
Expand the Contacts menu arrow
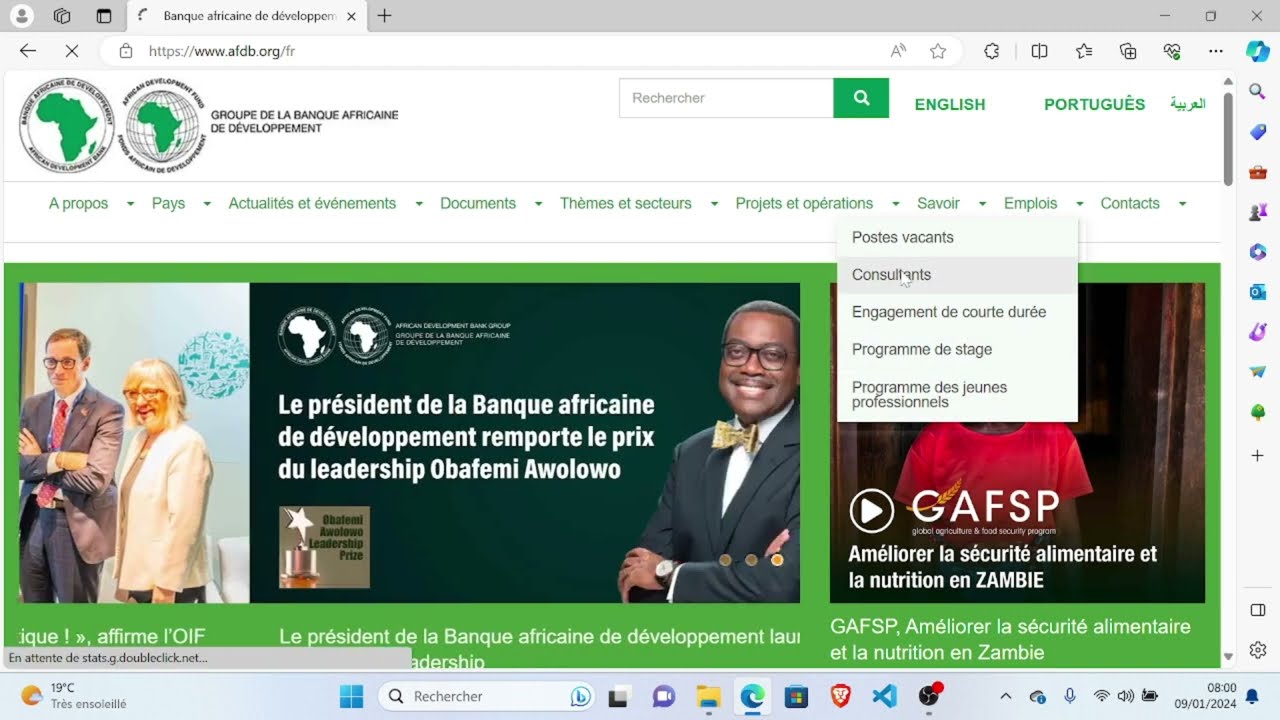[1182, 204]
